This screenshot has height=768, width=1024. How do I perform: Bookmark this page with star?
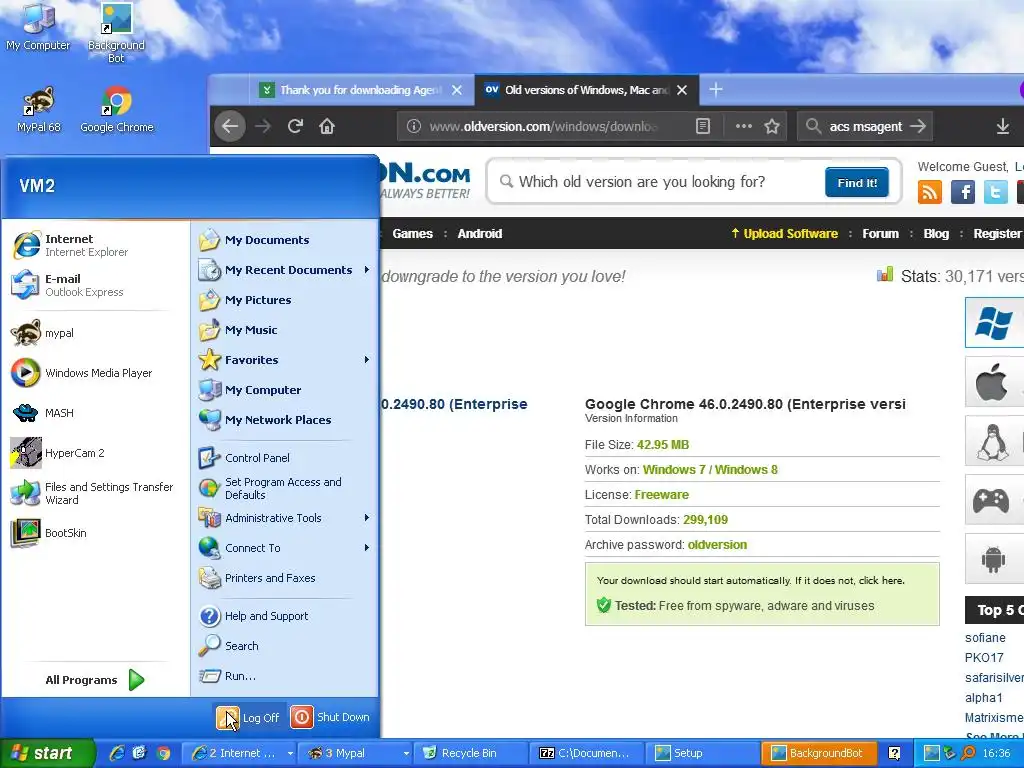(772, 126)
